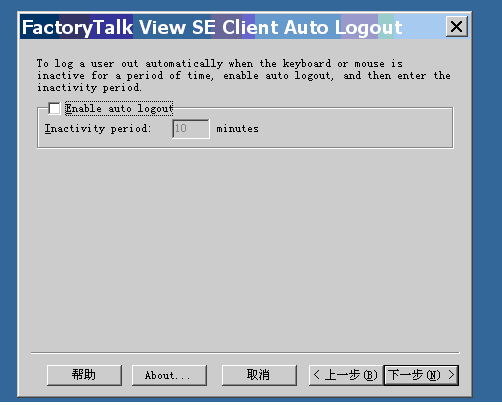Select the grayed-out value 10
The image size is (502, 405).
tap(181, 128)
